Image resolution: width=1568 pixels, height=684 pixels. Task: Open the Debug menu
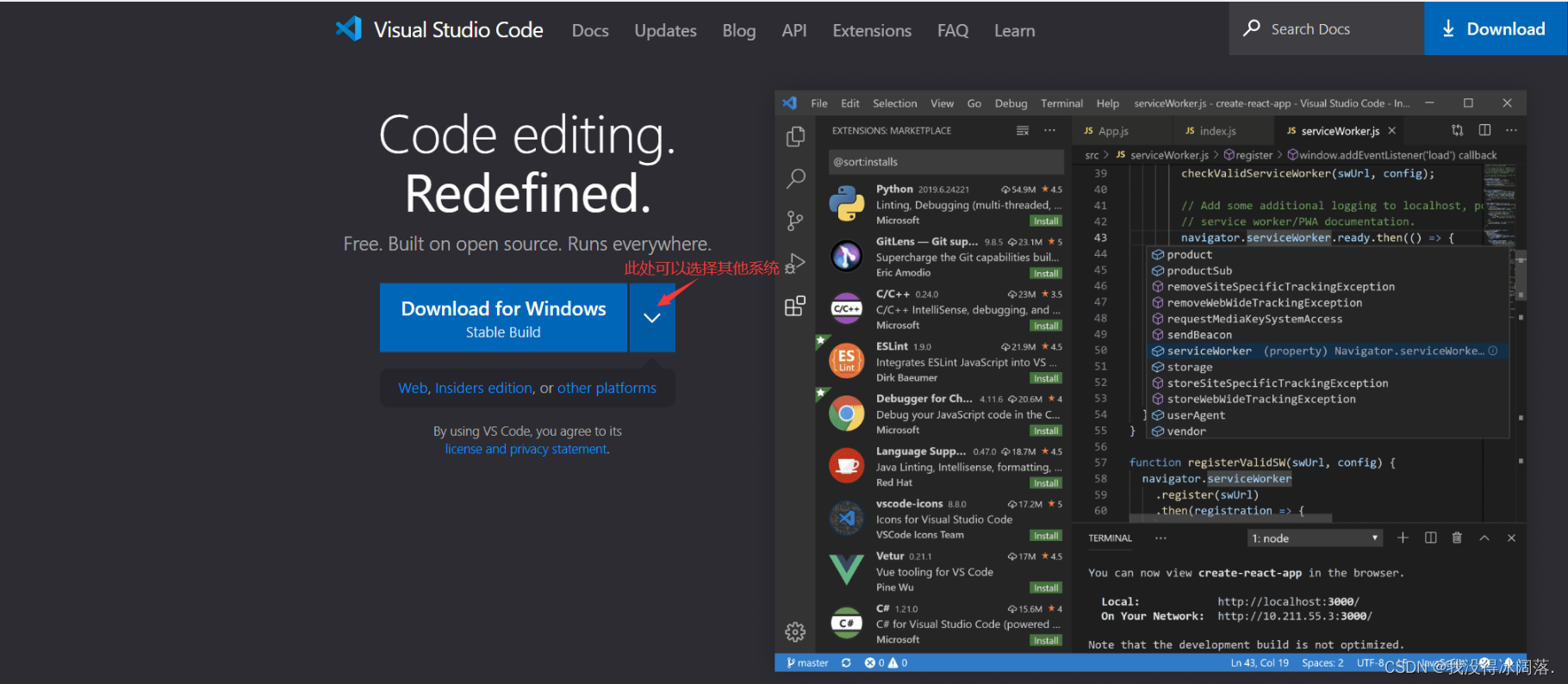point(1011,103)
